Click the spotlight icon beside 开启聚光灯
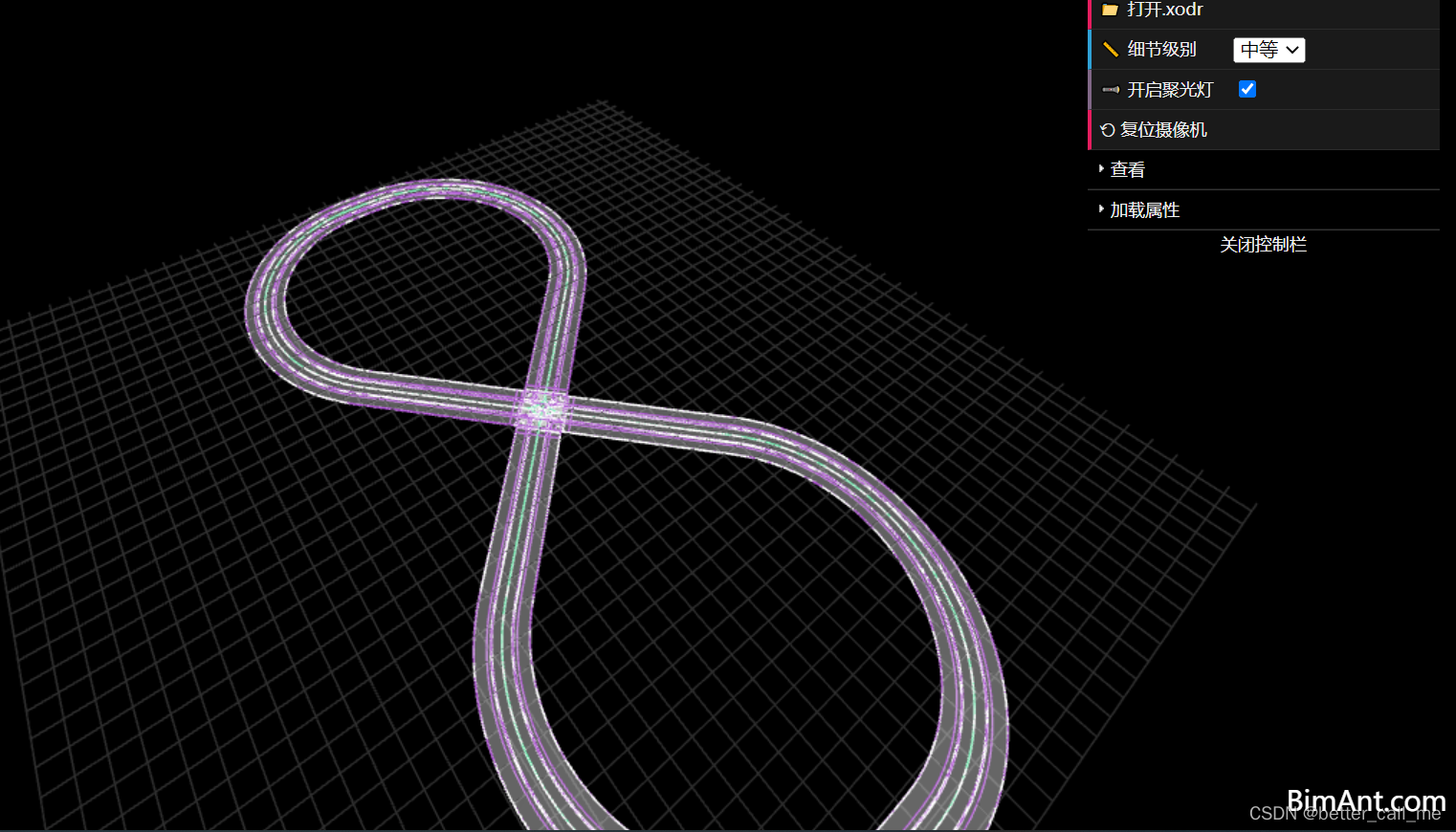 point(1111,90)
